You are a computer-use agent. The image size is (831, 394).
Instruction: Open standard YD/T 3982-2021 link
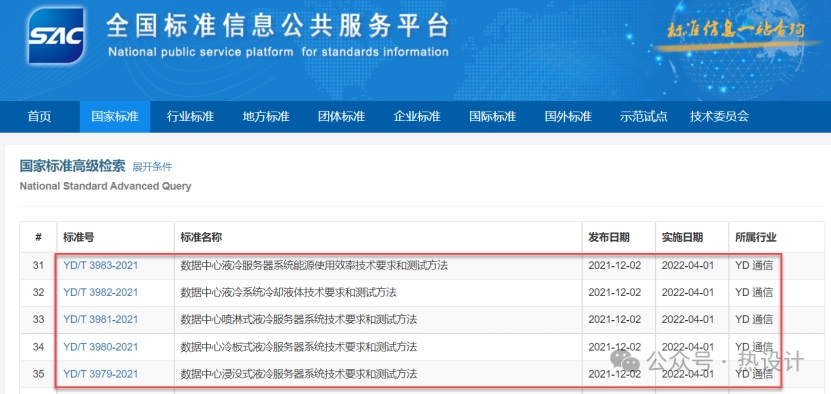[100, 292]
